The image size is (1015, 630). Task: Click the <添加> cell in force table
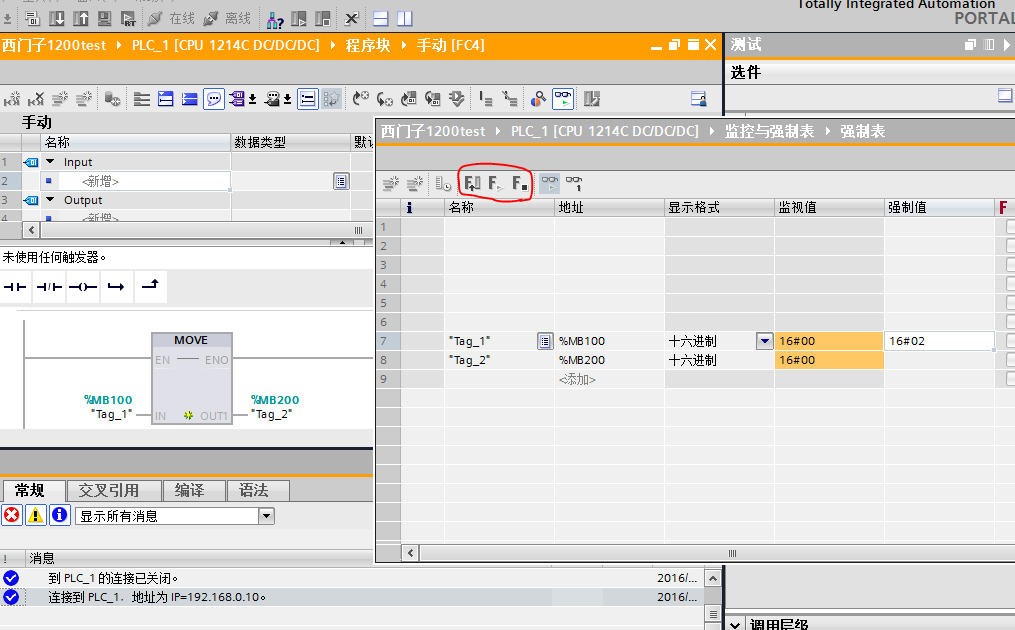[x=610, y=379]
